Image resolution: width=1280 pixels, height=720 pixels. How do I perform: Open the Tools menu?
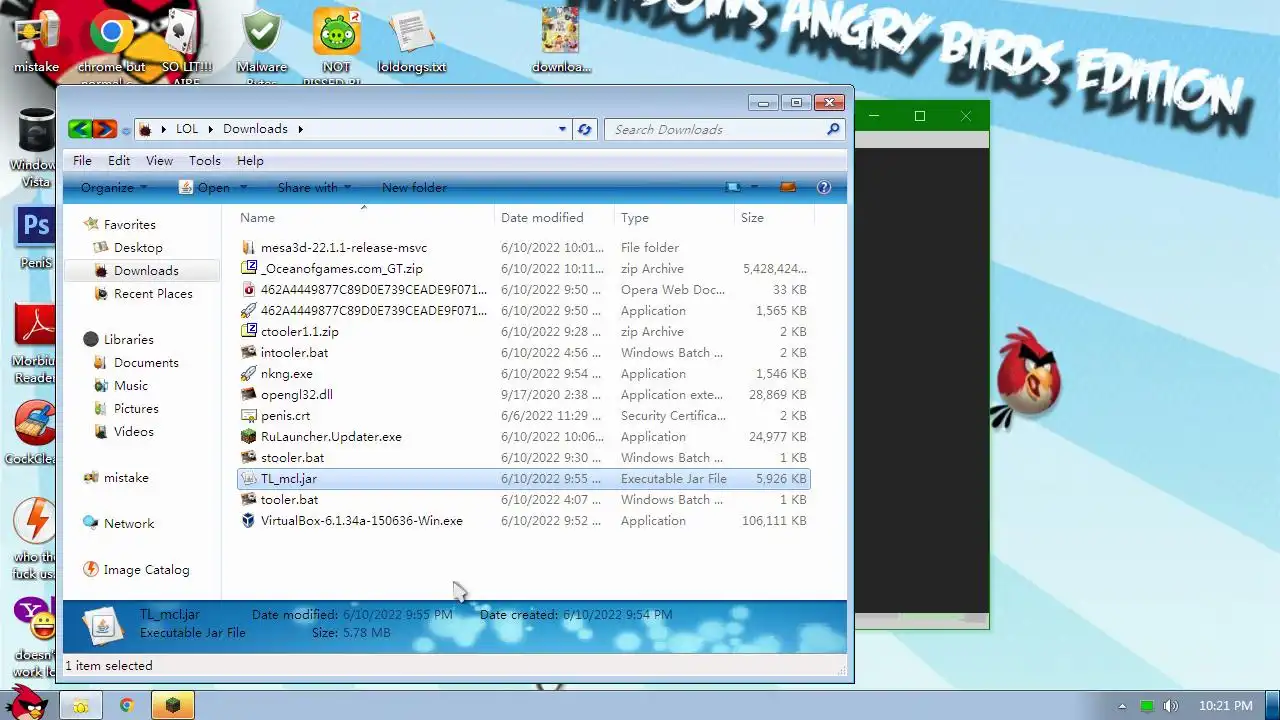[x=205, y=160]
